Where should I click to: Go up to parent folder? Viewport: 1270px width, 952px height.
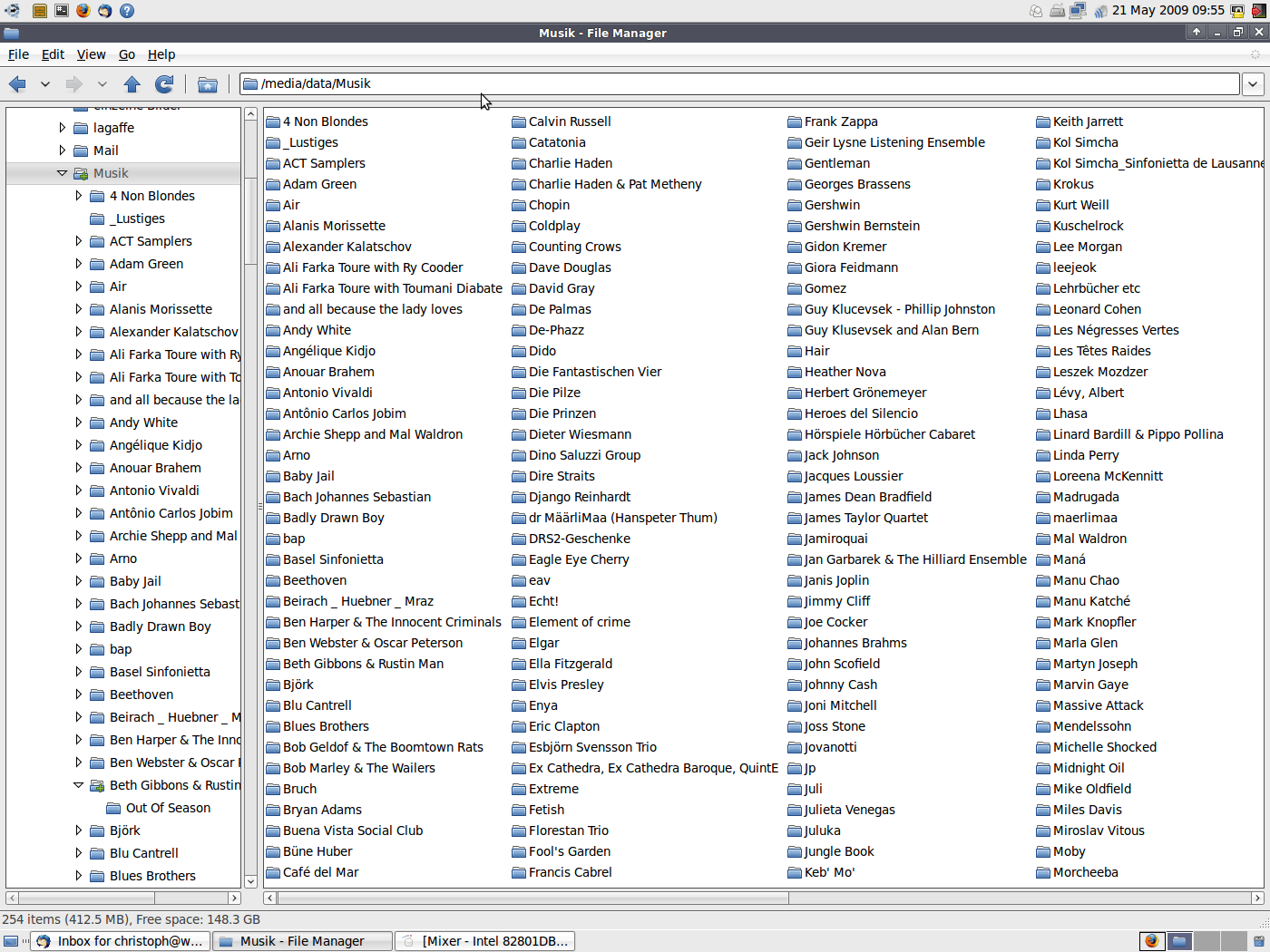[132, 84]
